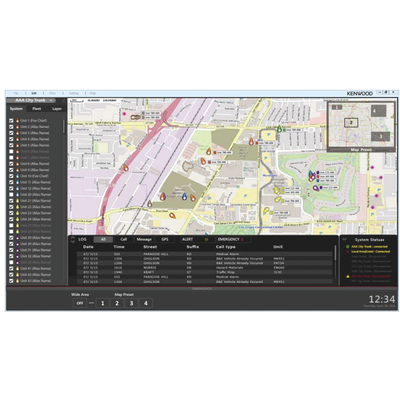This screenshot has height=400, width=400.
Task: Select Map Preset 1 button
Action: pyautogui.click(x=102, y=303)
